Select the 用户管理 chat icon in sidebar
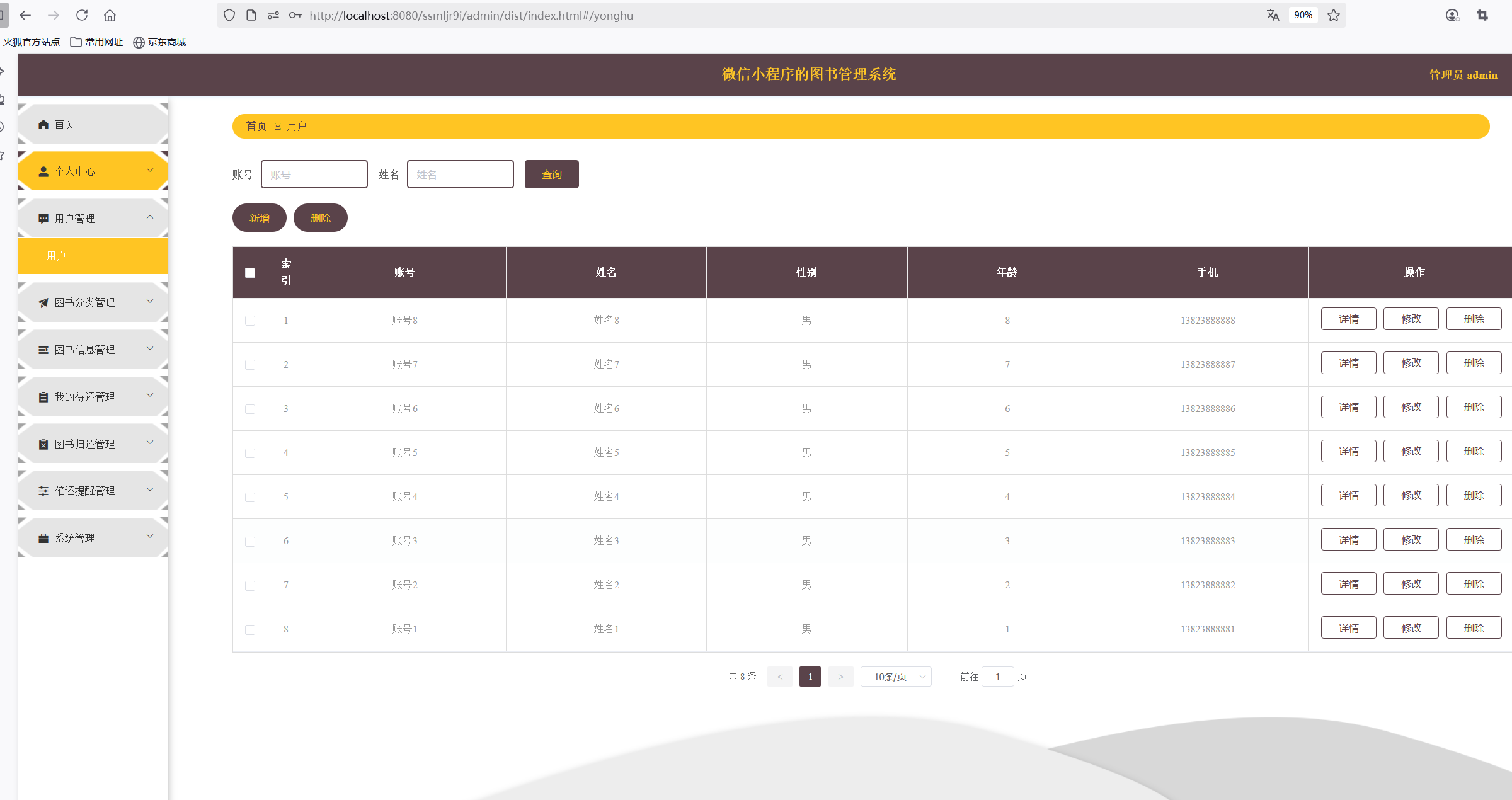Image resolution: width=1512 pixels, height=800 pixels. click(43, 218)
